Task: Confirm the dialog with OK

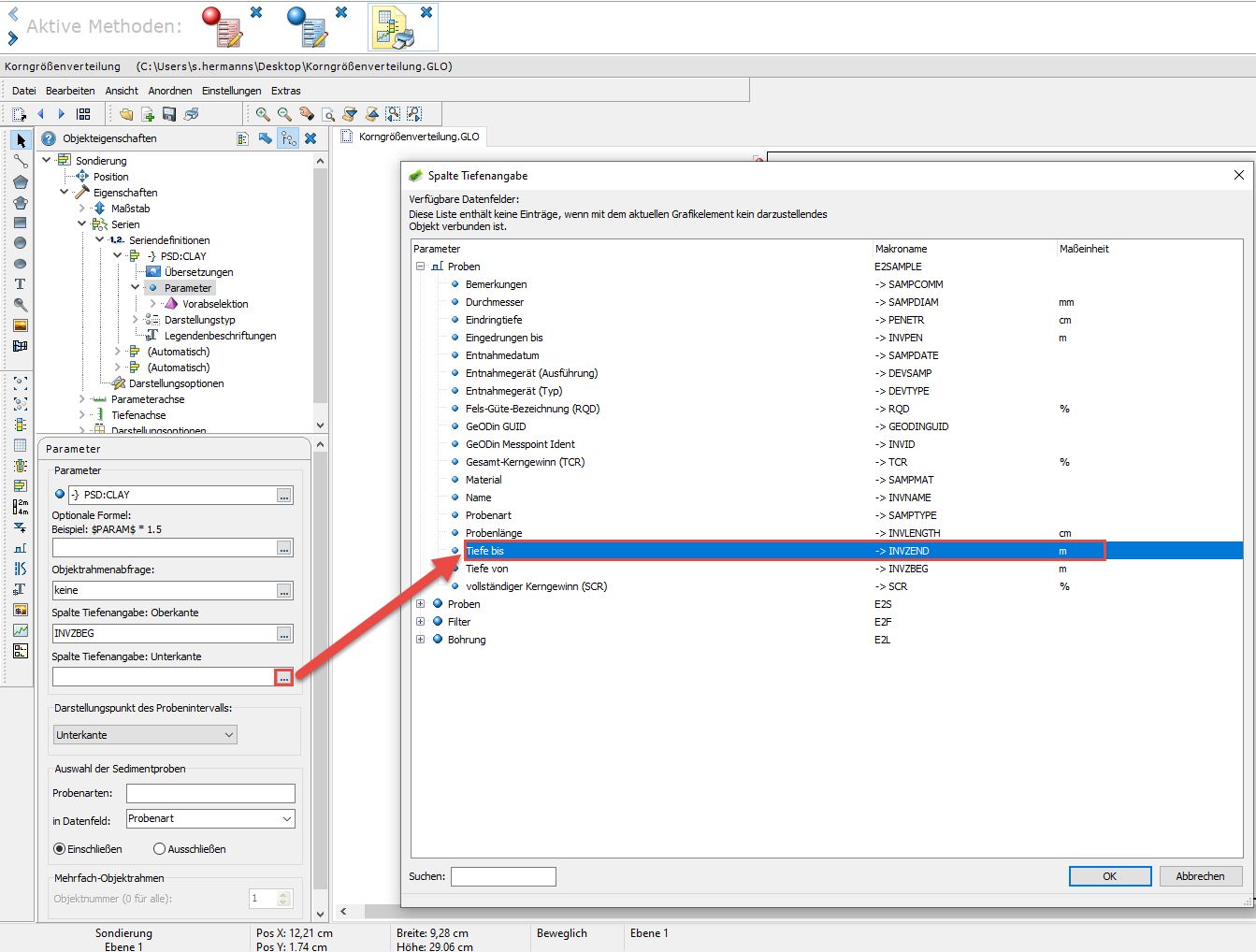Action: [1110, 876]
